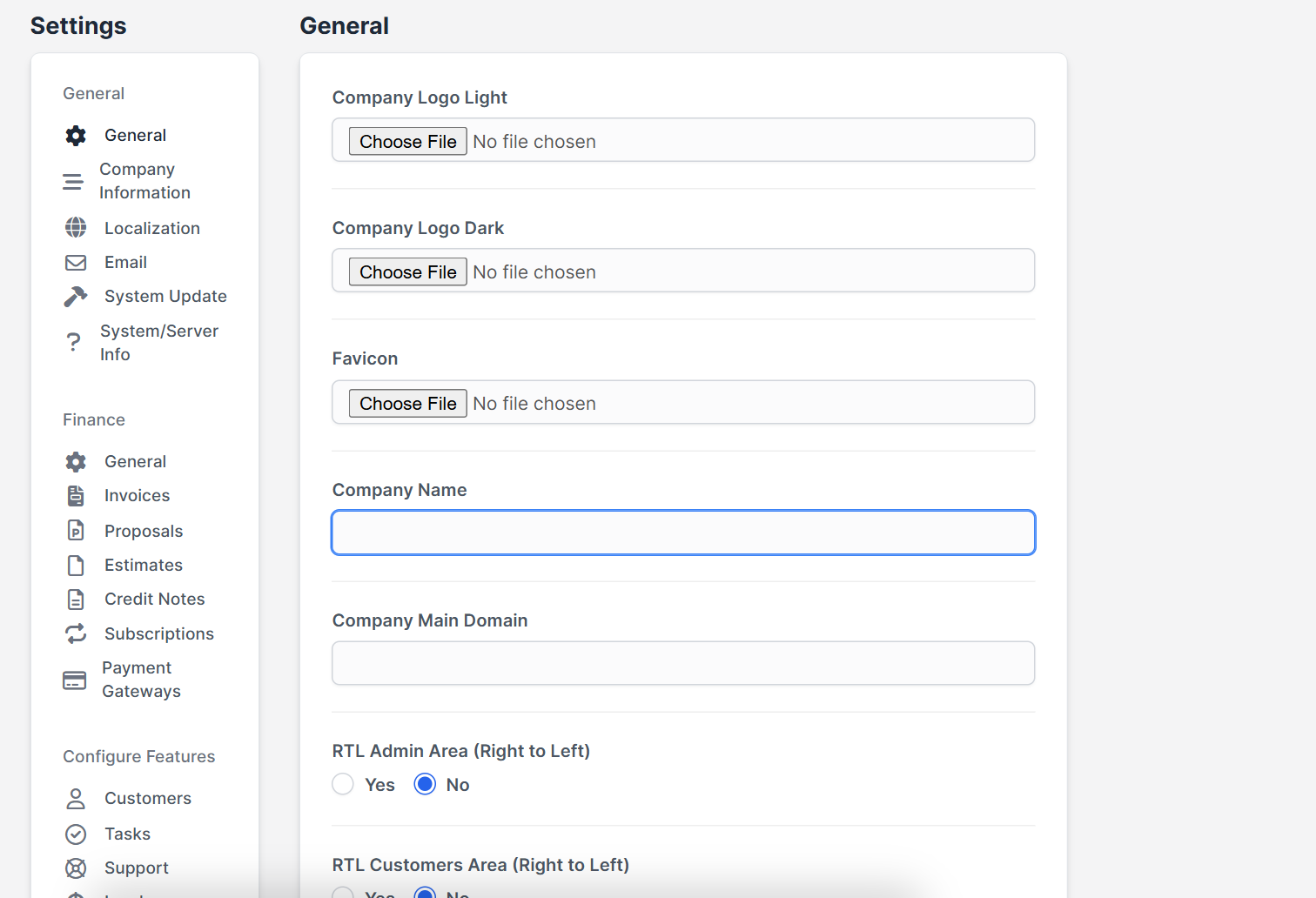Go to Localization settings
This screenshot has height=898, width=1316.
[152, 228]
